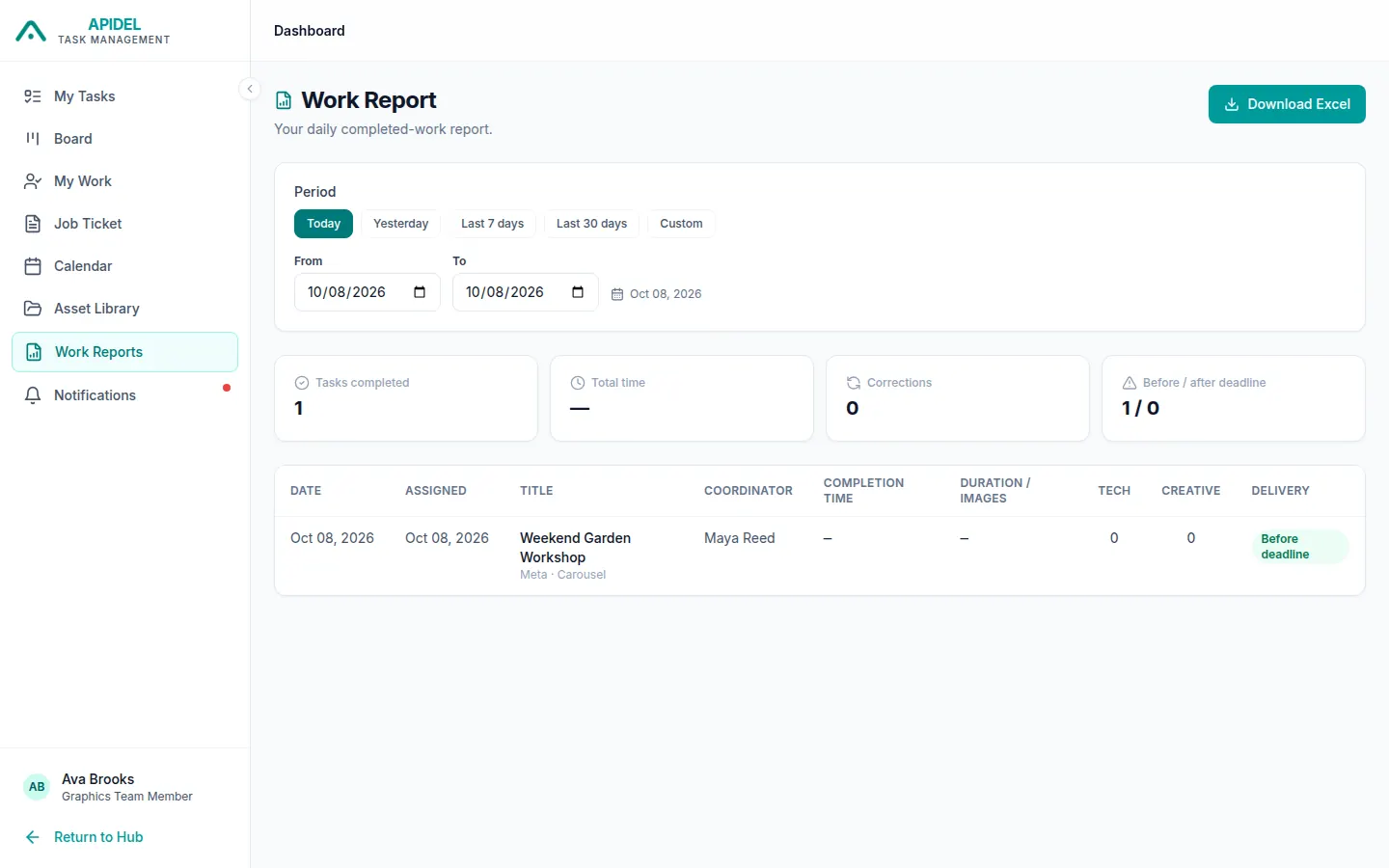Open the To date calendar picker
Screen dimensions: 1389x868
point(578,292)
